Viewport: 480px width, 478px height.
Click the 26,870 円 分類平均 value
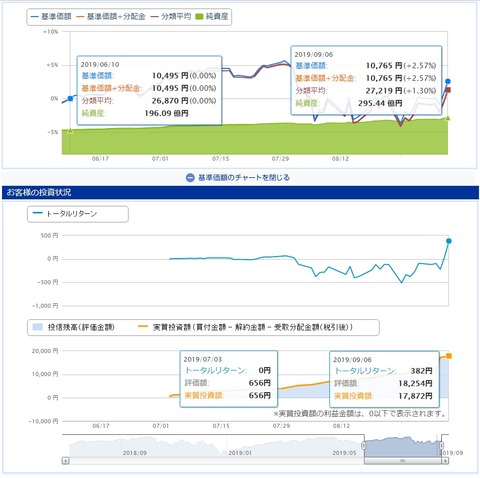pos(170,101)
